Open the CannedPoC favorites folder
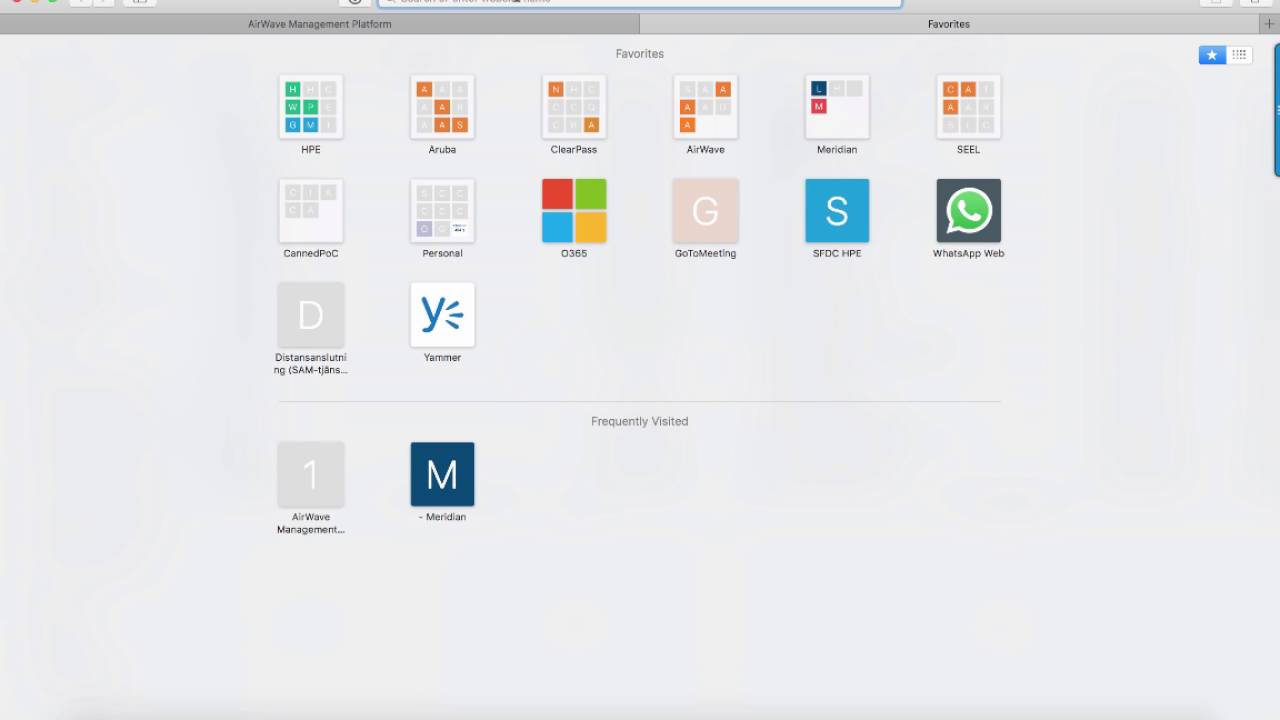This screenshot has height=720, width=1280. 311,211
